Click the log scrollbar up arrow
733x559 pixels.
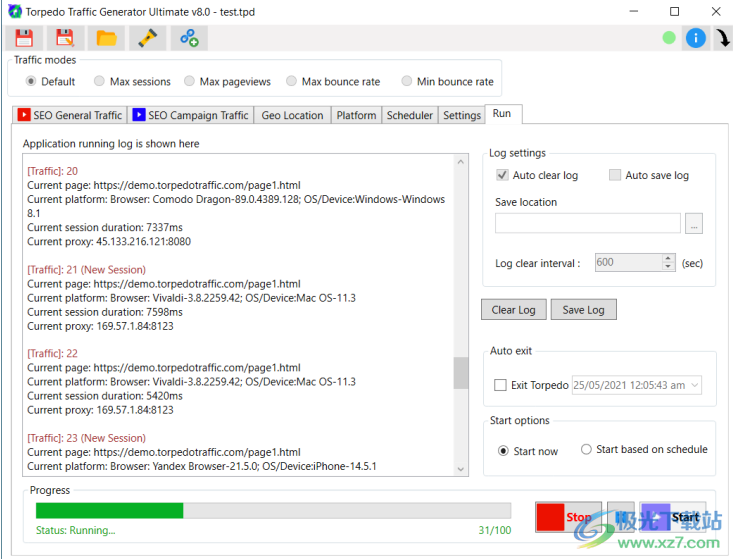tap(461, 162)
